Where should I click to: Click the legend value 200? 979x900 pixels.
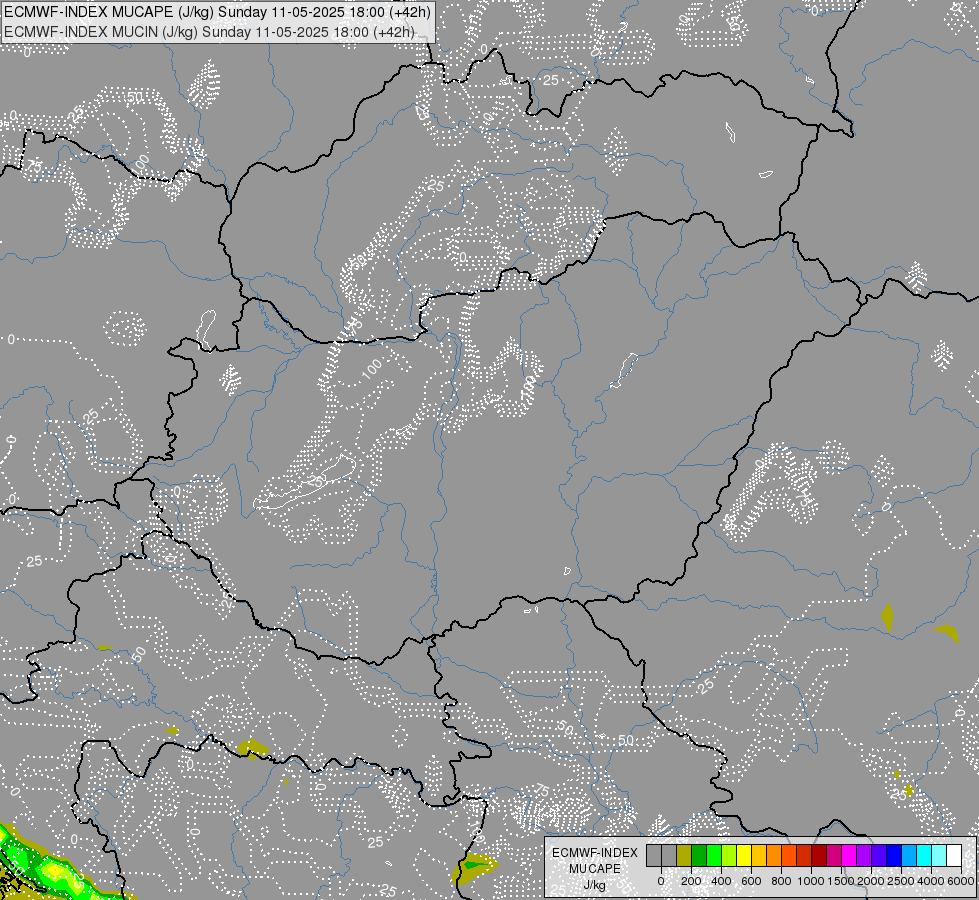tap(691, 881)
